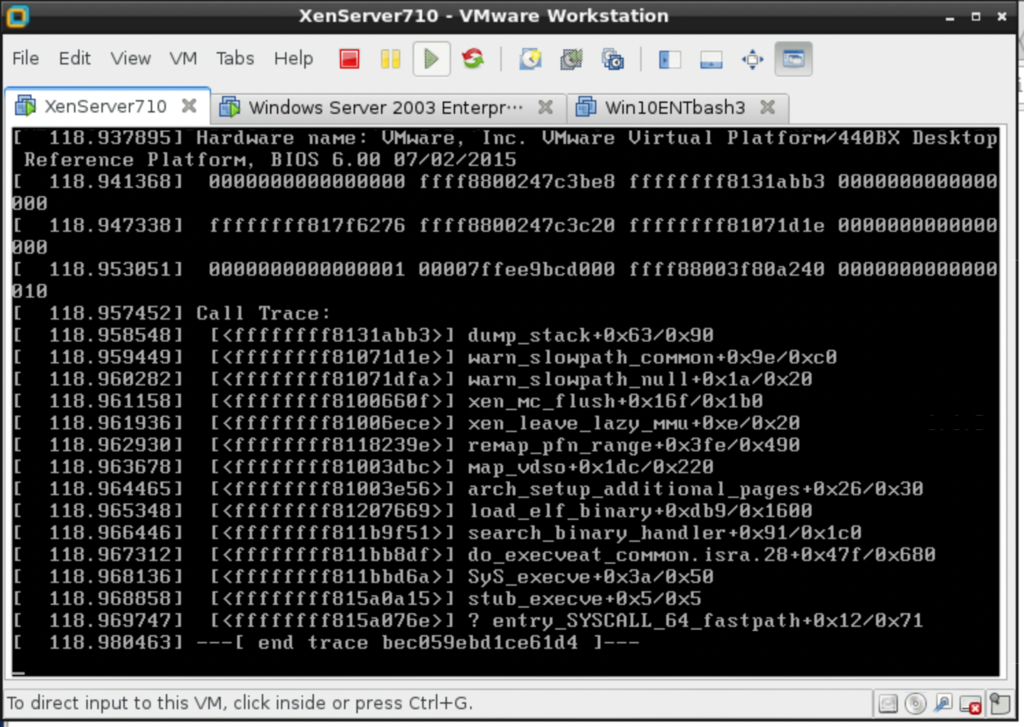Suspend the VM with the yellow pause icon
This screenshot has height=727, width=1024.
(391, 59)
